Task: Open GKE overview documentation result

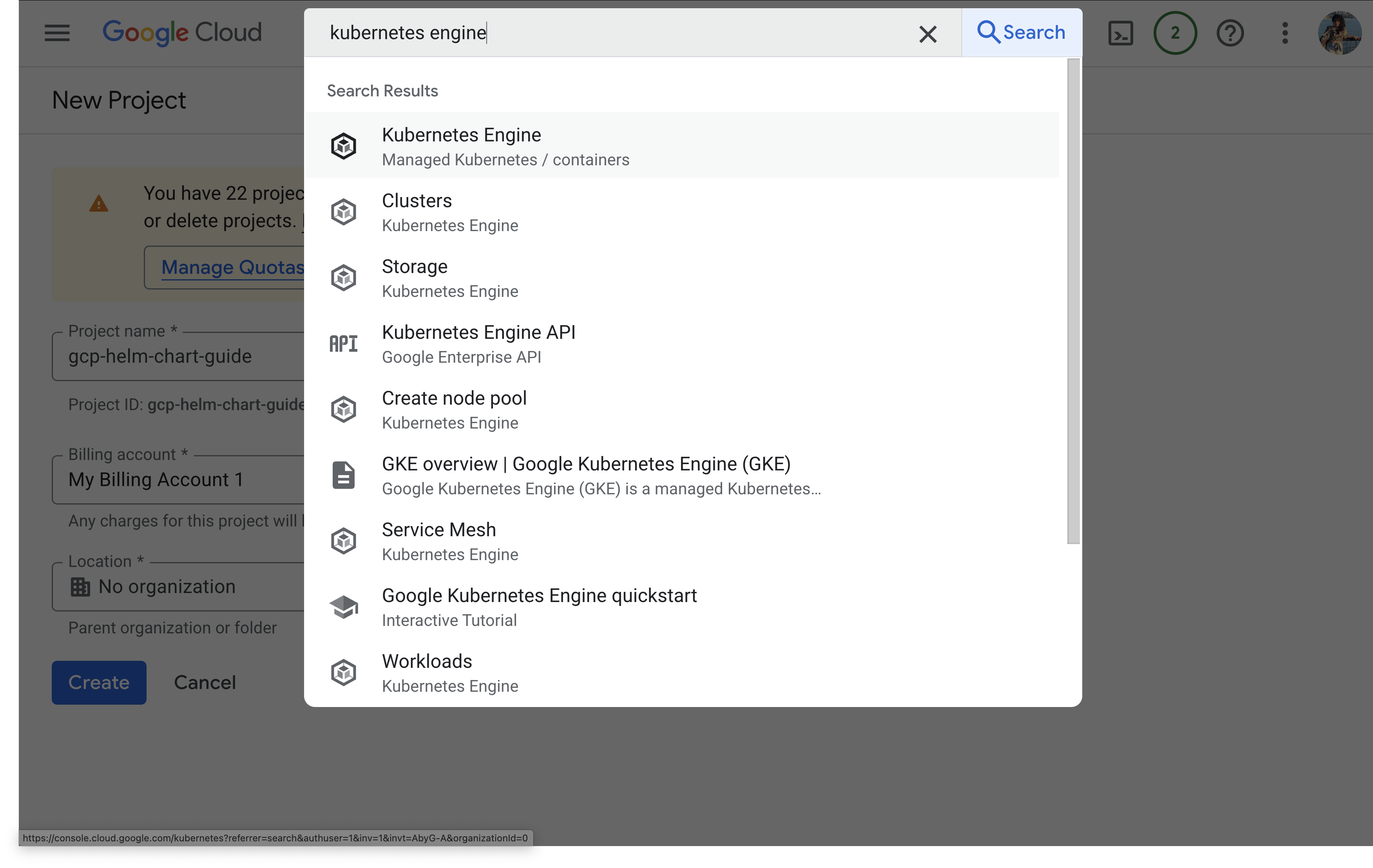Action: (x=585, y=475)
